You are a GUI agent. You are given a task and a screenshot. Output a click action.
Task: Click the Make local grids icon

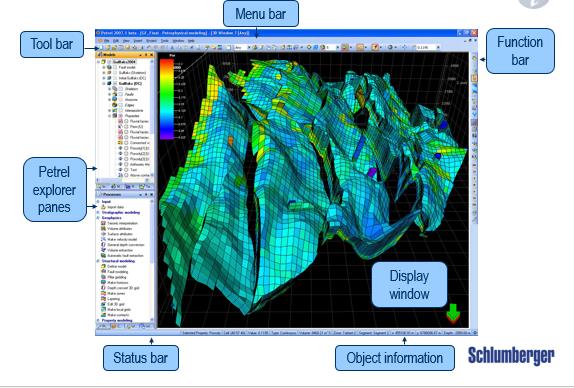pos(104,310)
